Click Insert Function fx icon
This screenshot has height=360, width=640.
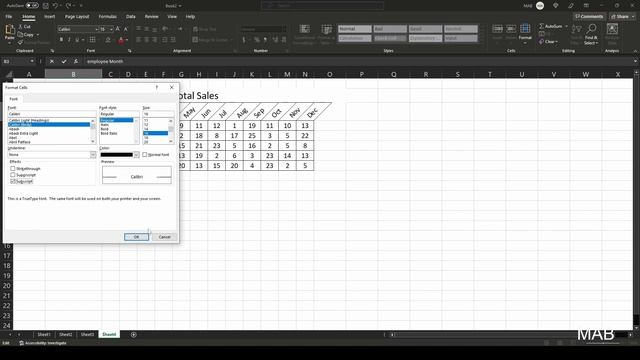pyautogui.click(x=76, y=61)
